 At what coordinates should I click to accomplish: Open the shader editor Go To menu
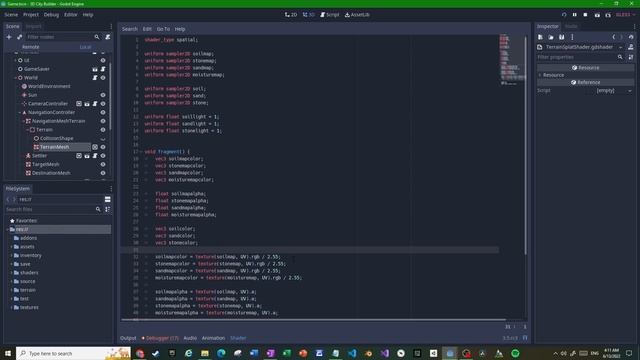163,29
